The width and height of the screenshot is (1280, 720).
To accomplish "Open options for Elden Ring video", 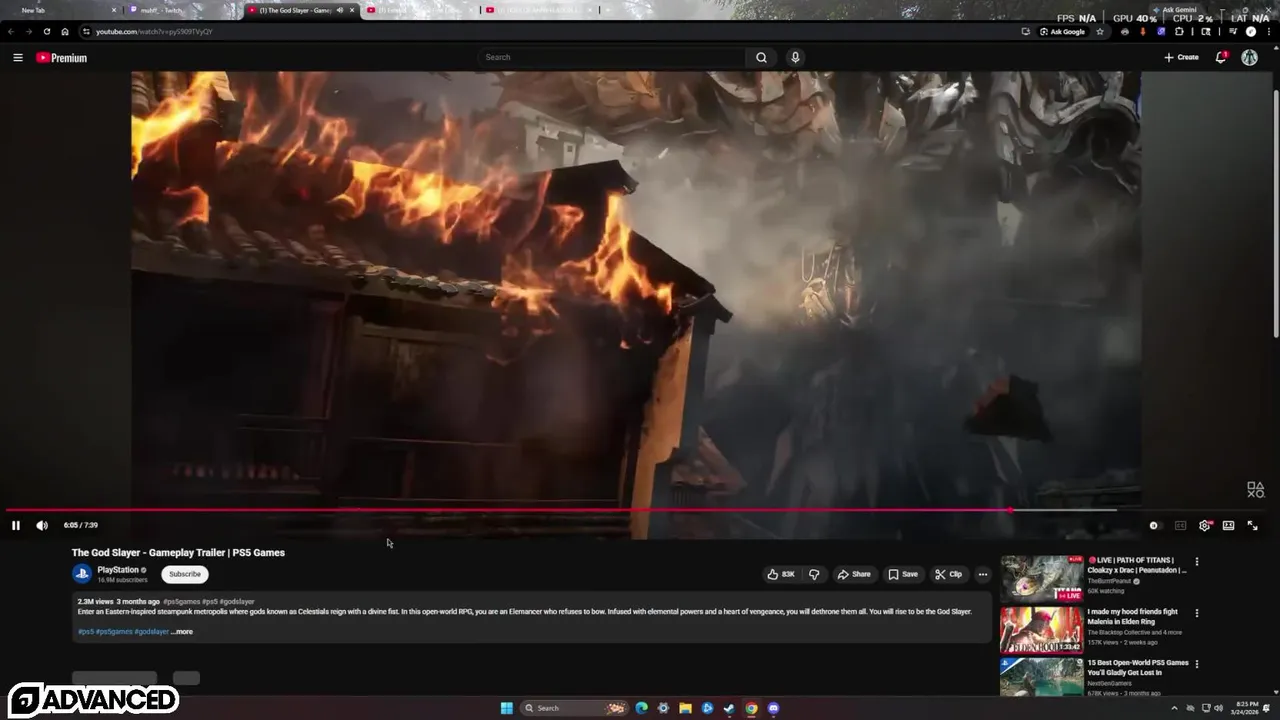I will (1196, 613).
